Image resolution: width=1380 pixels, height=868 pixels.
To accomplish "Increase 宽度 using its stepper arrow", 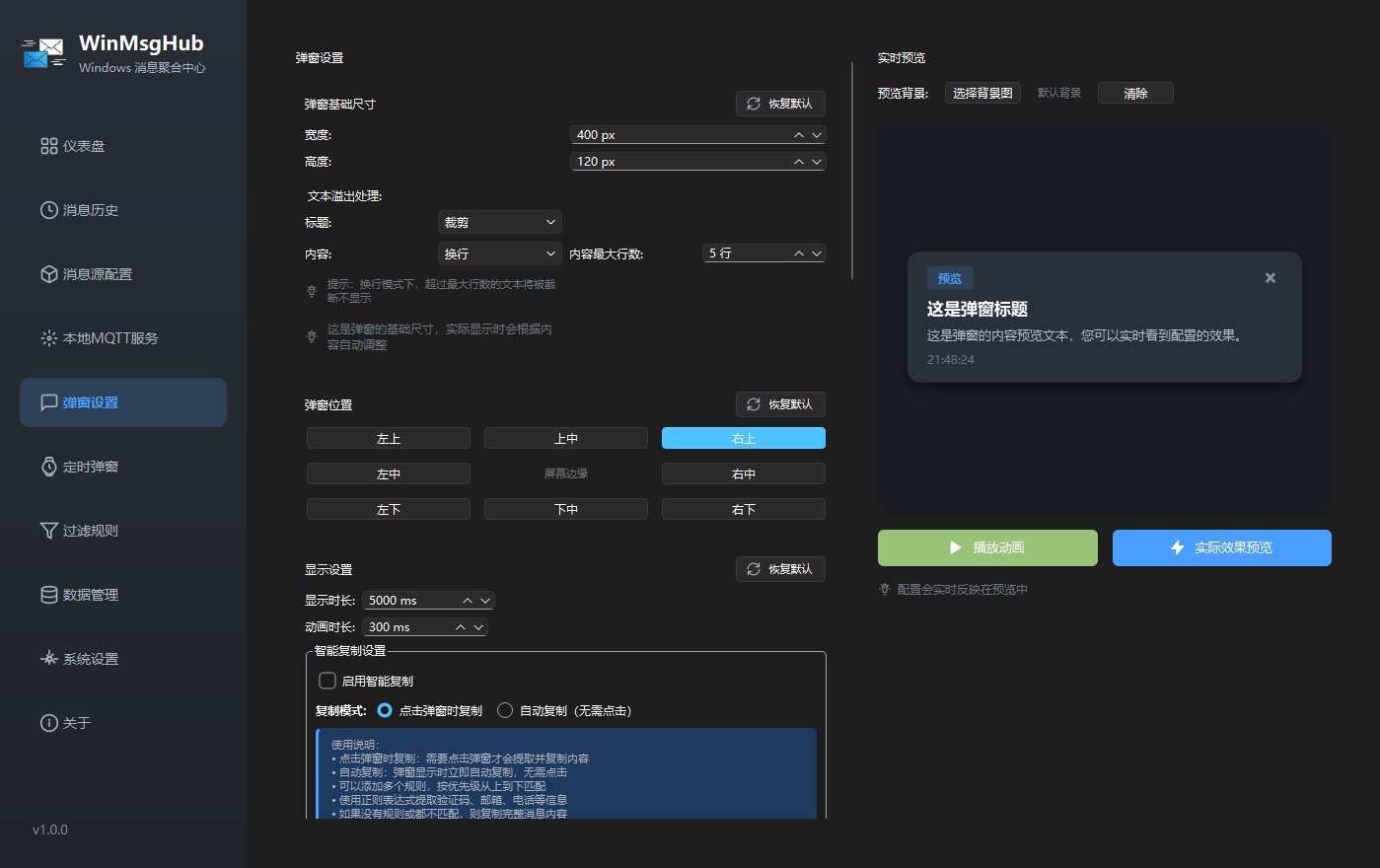I will click(801, 134).
